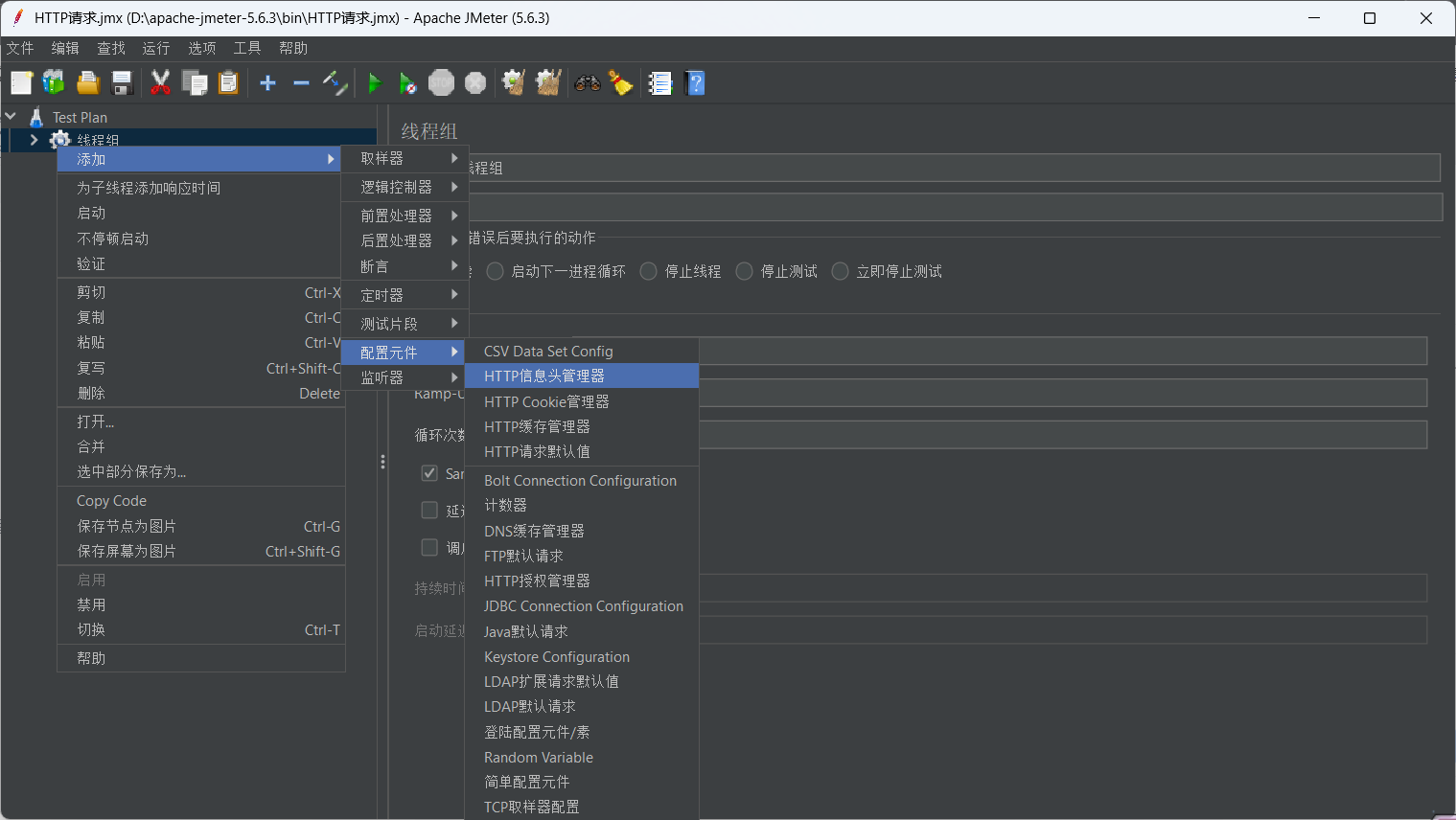The image size is (1456, 820).
Task: Choose HTTP信息头管理器 from submenu
Action: (582, 376)
